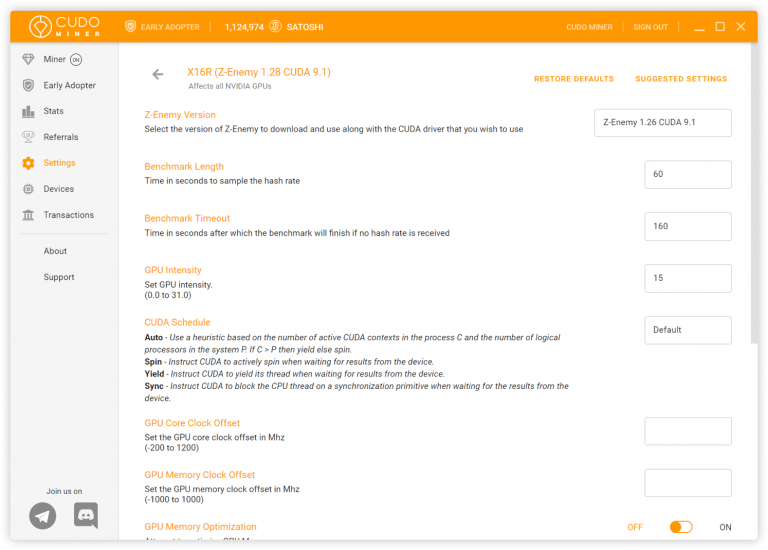This screenshot has width=768, height=550.
Task: Go back using the arrow icon
Action: click(x=158, y=74)
